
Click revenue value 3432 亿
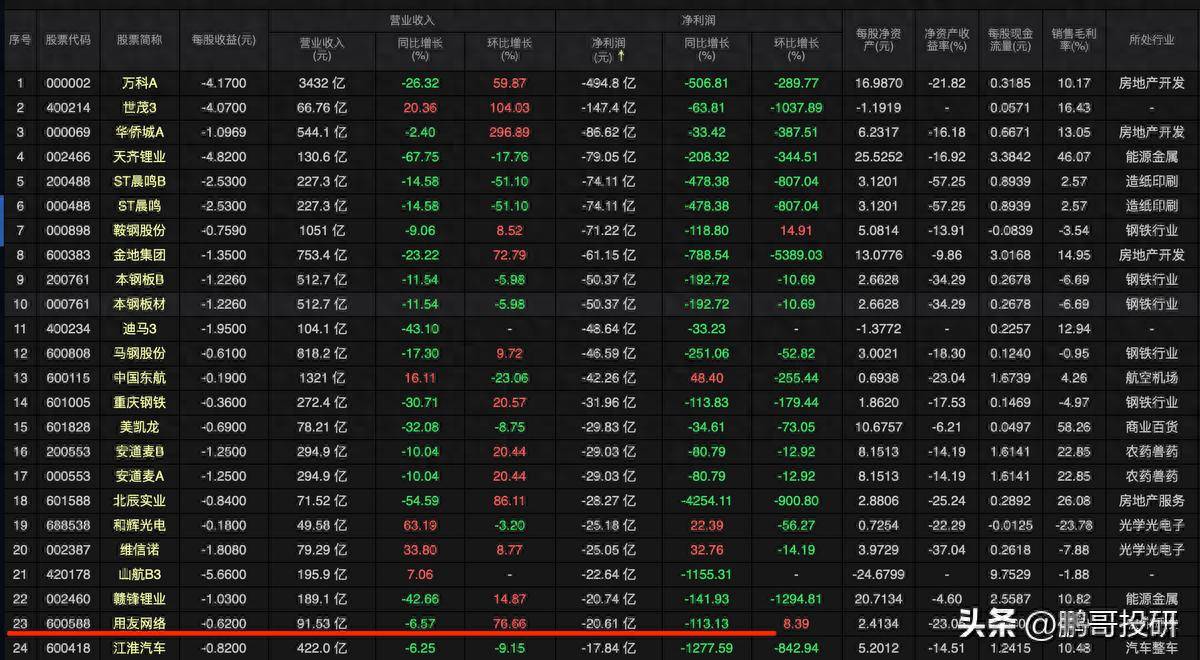click(x=322, y=83)
